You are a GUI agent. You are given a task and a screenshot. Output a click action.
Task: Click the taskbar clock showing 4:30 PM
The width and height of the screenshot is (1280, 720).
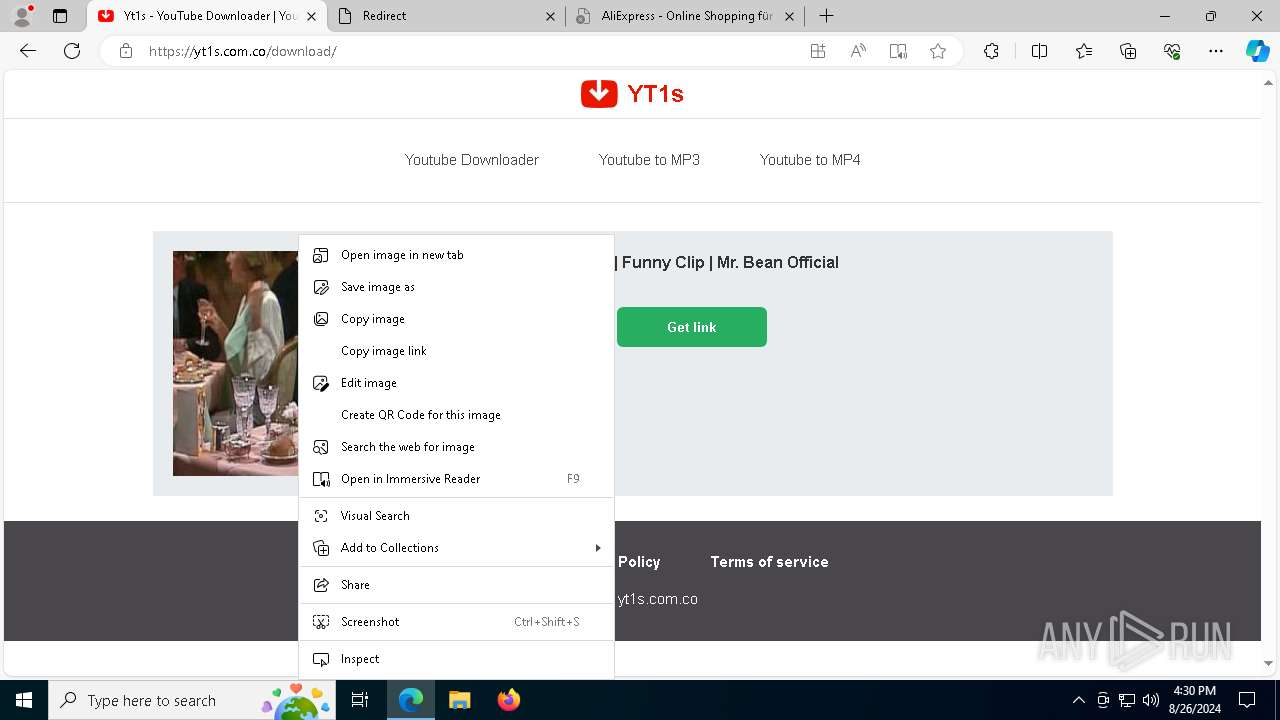(x=1195, y=700)
